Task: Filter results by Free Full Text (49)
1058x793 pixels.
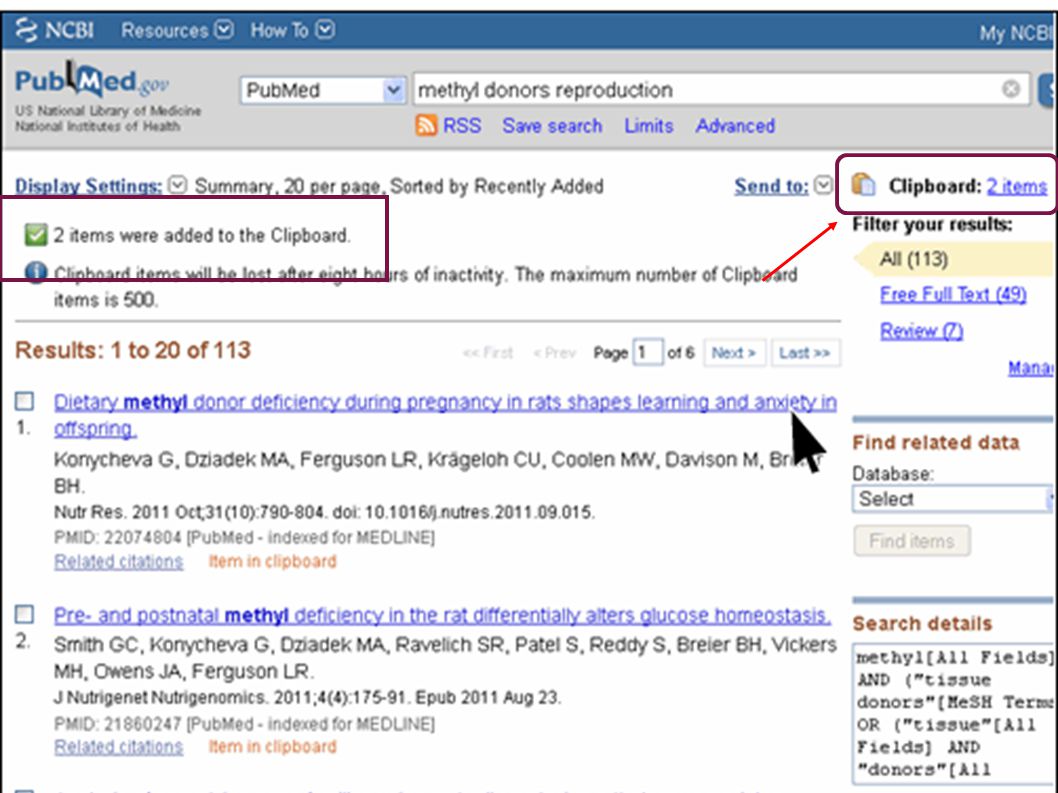Action: point(953,295)
